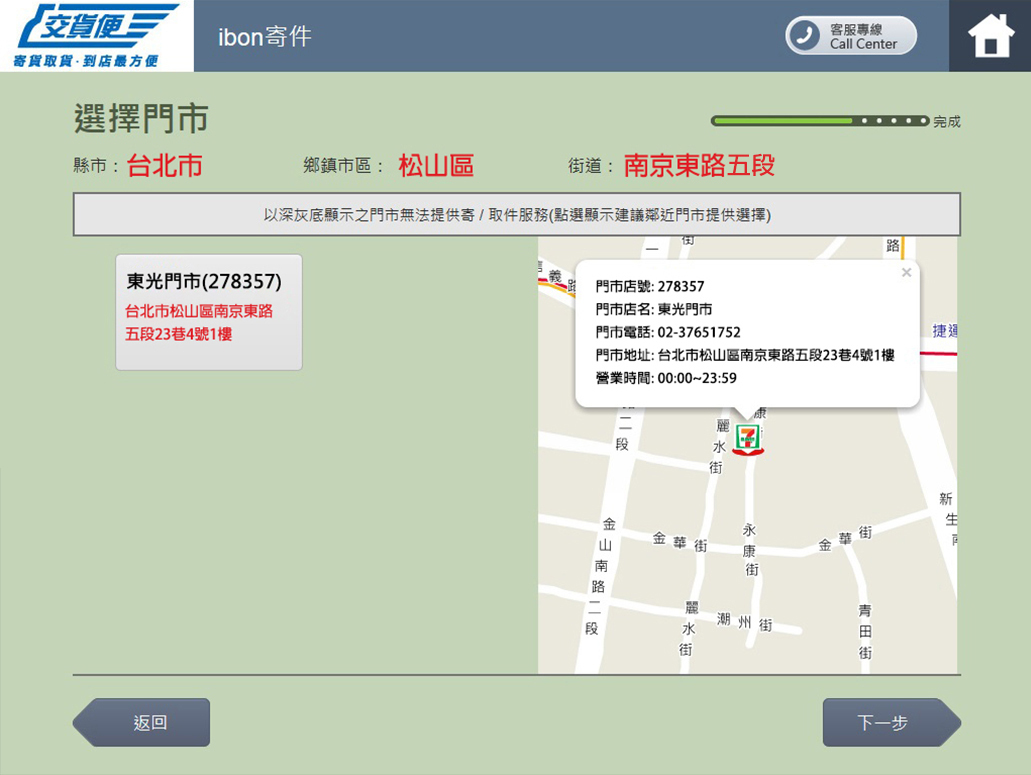The width and height of the screenshot is (1031, 775).
Task: Go back with 返回 button
Action: point(141,722)
